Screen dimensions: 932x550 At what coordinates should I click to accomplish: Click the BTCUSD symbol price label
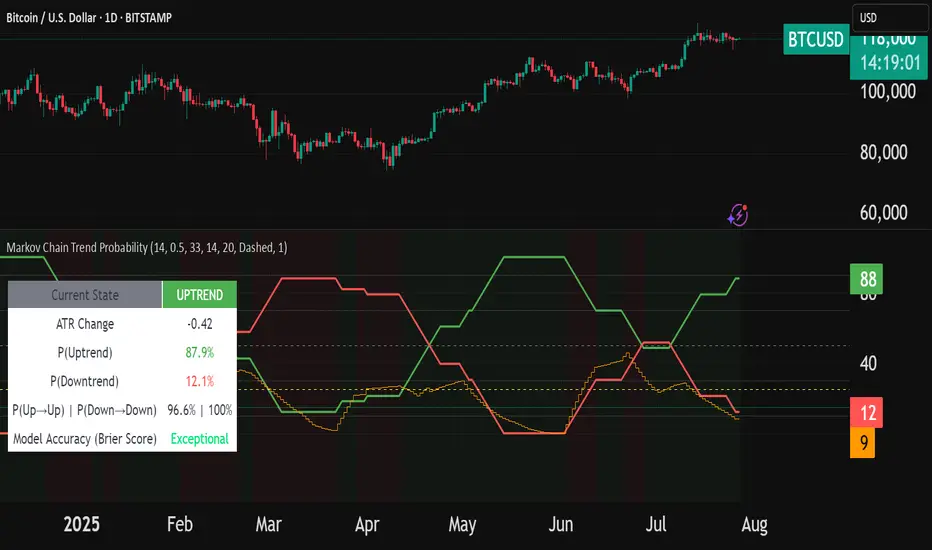click(816, 40)
